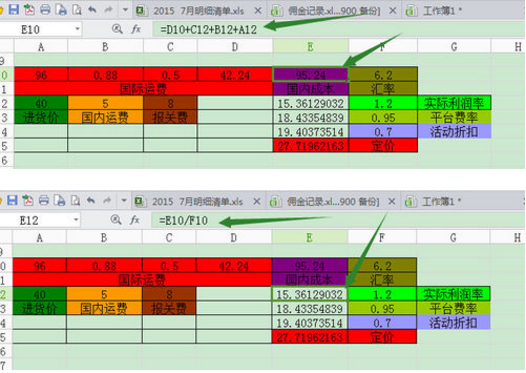526x373 pixels.
Task: Select cell 15.36129032 in upper screenshot
Action: tap(311, 103)
